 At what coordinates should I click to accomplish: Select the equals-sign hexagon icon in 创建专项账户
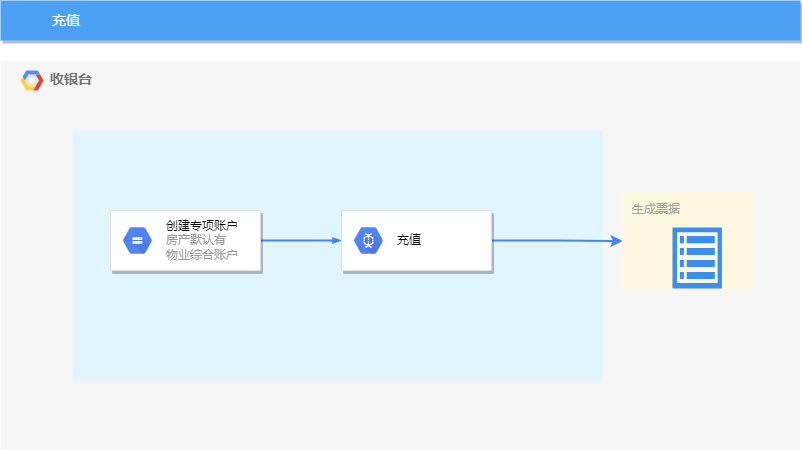(x=136, y=241)
